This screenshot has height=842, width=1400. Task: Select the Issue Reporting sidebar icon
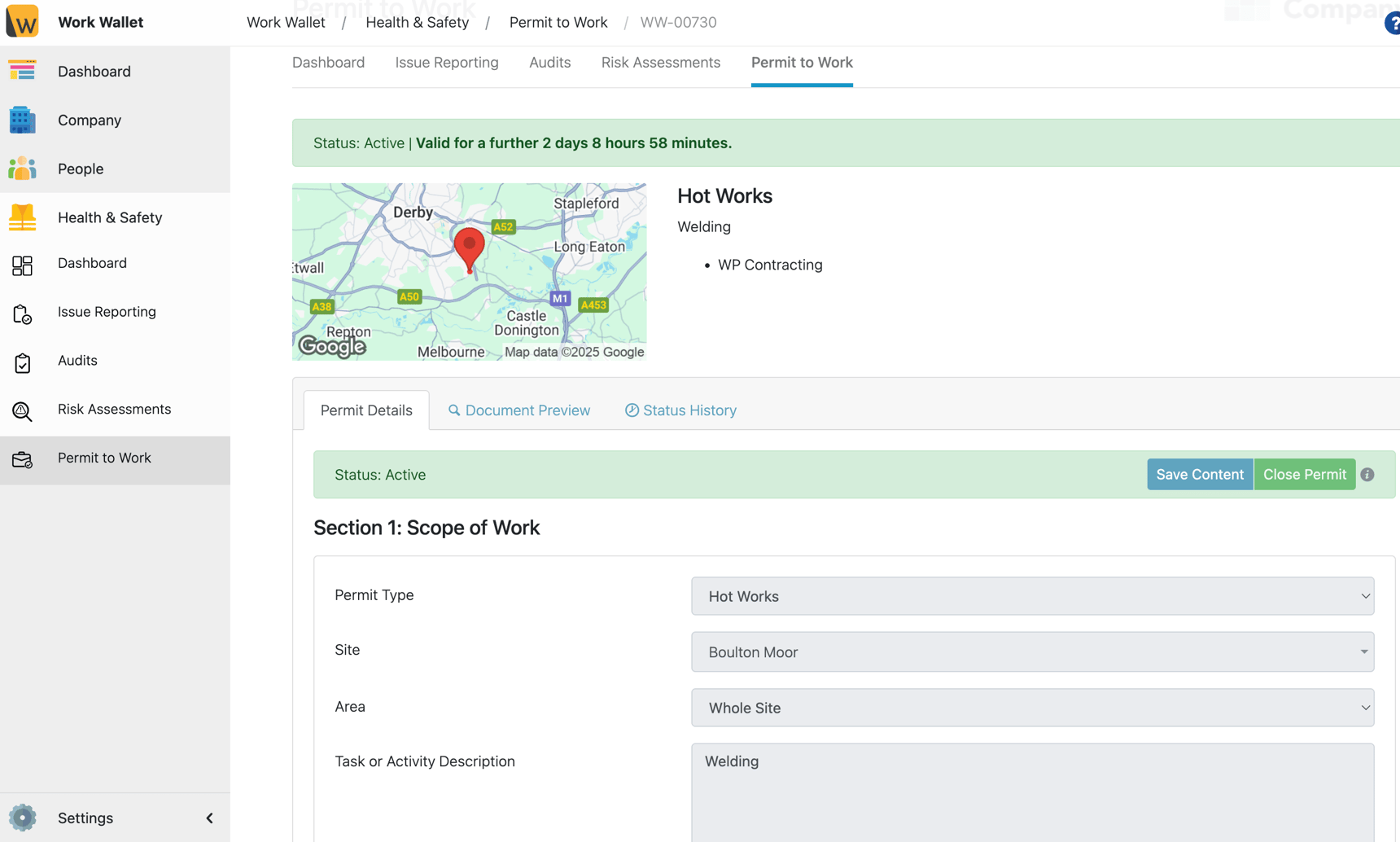click(22, 312)
